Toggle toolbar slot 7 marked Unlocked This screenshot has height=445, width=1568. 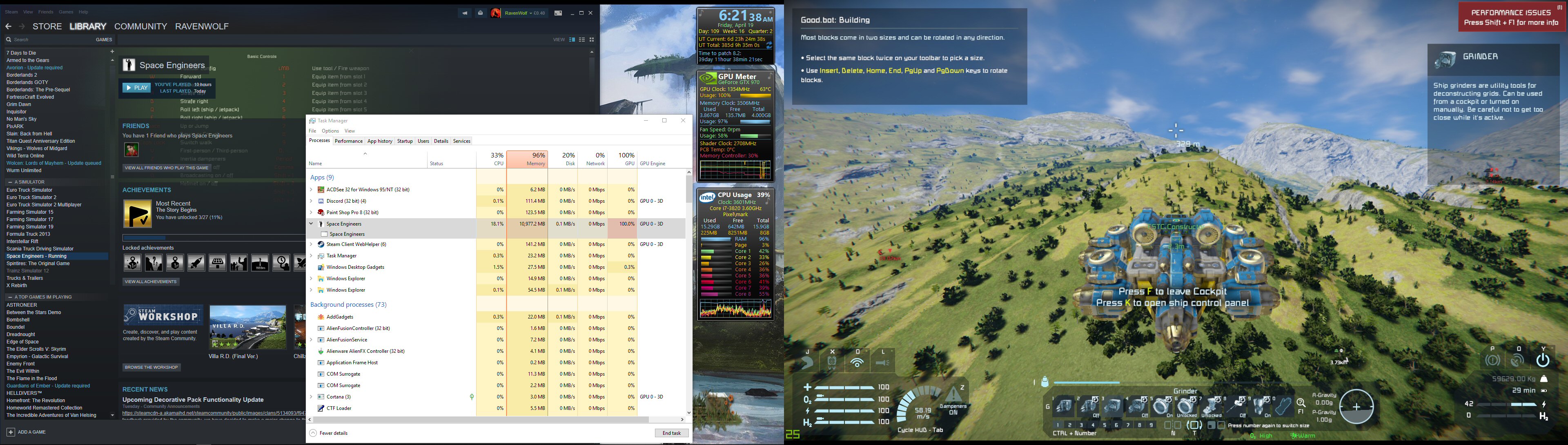point(1211,406)
